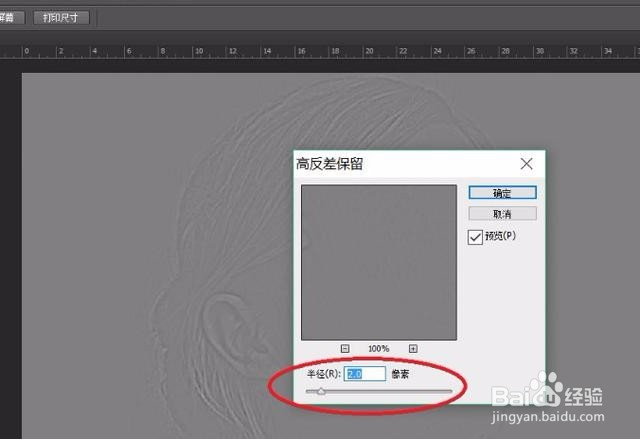Click the 半径(R) input field

364,374
